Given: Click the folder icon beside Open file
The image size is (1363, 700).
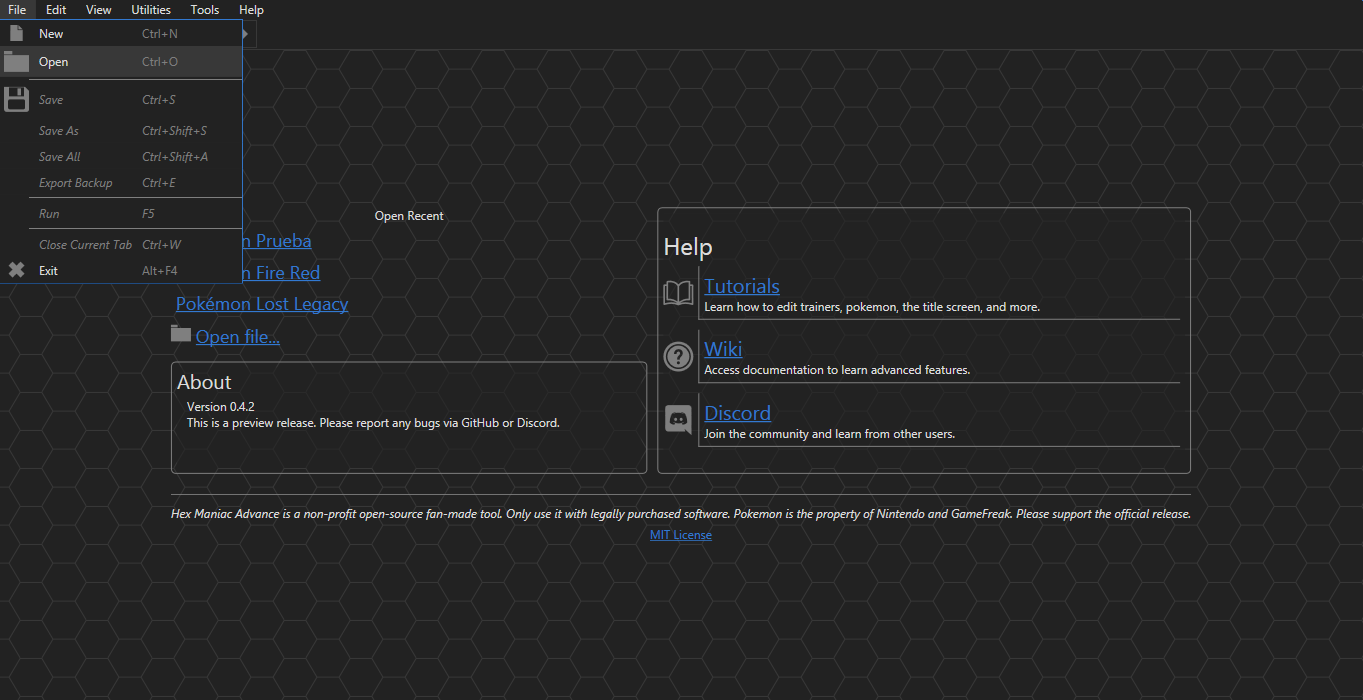Looking at the screenshot, I should coord(180,333).
